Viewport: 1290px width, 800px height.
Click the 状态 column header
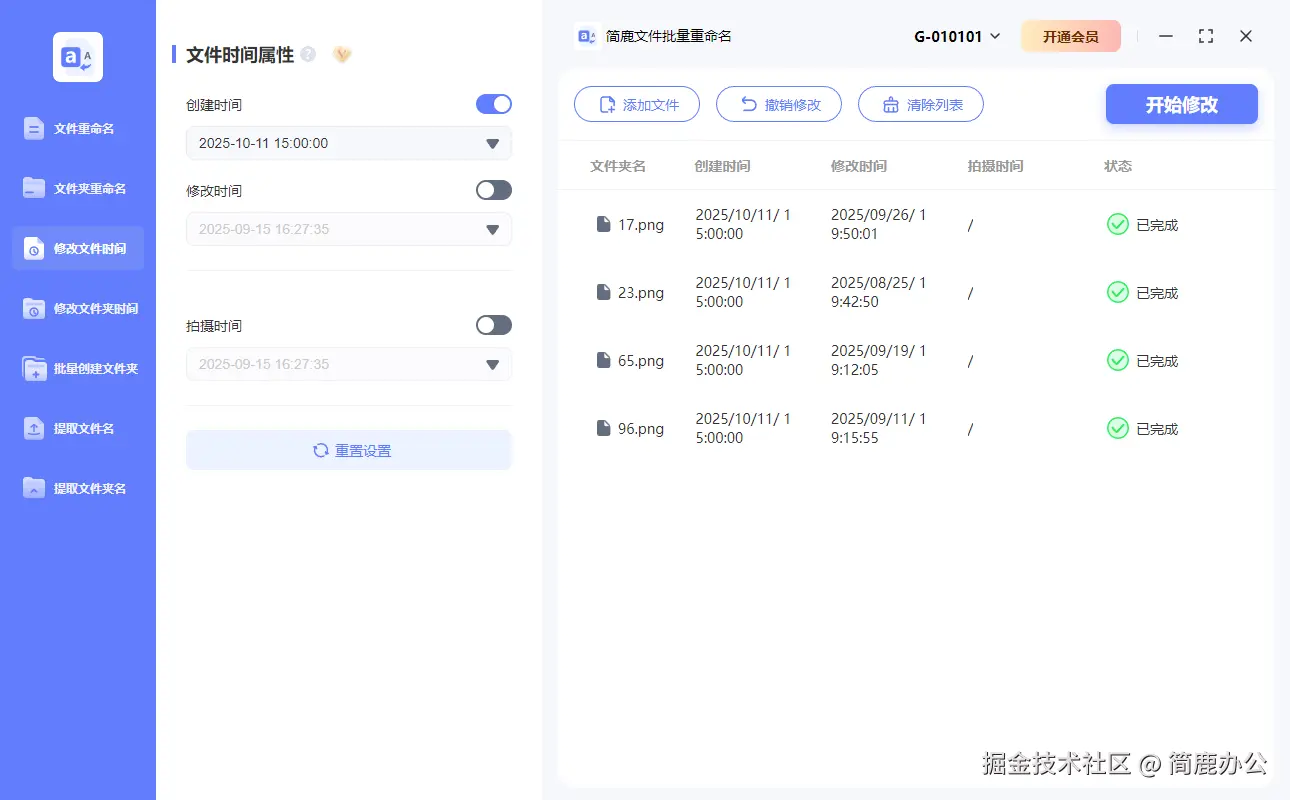click(1118, 166)
